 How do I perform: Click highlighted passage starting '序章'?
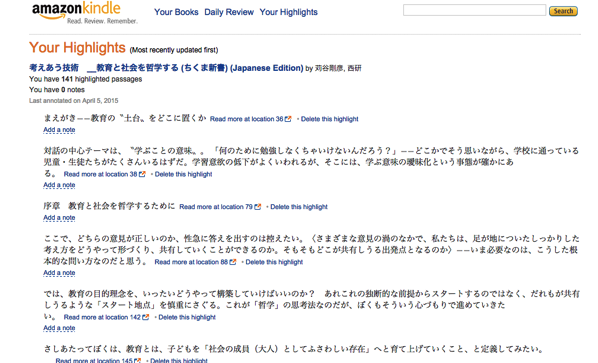(109, 206)
